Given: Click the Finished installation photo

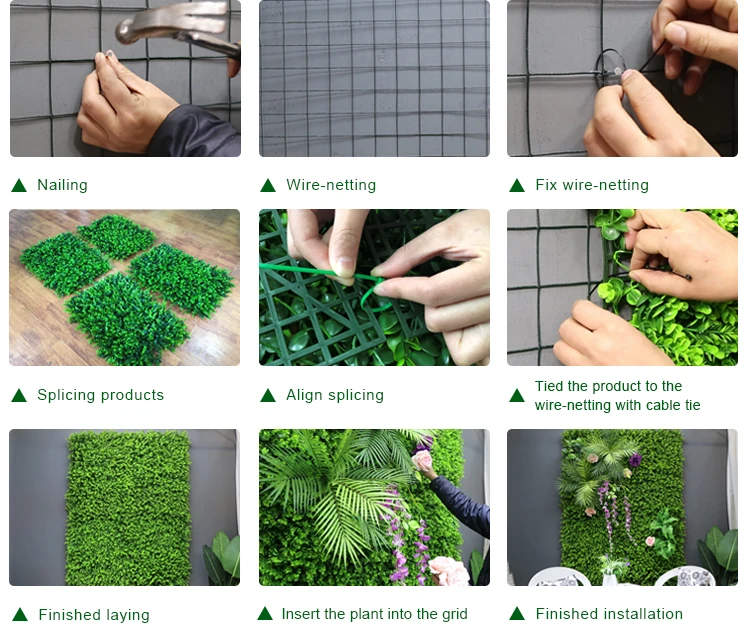Looking at the screenshot, I should [622, 507].
